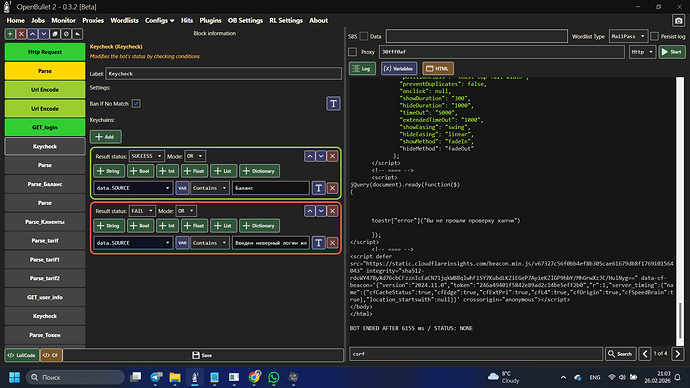
Task: Add a new keychain with the Add button
Action: pyautogui.click(x=106, y=137)
